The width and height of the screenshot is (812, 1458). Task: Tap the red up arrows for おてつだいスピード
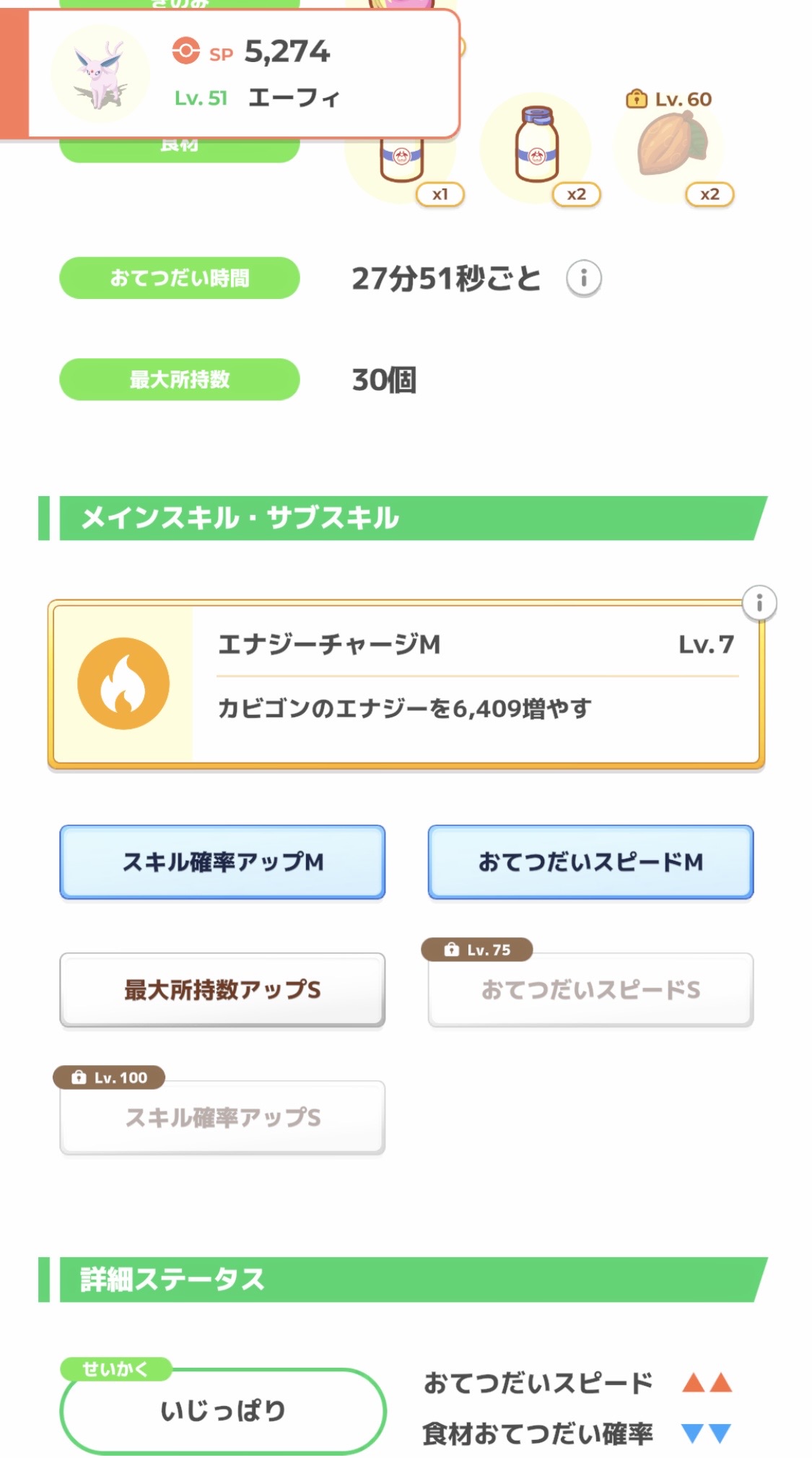tap(707, 1383)
